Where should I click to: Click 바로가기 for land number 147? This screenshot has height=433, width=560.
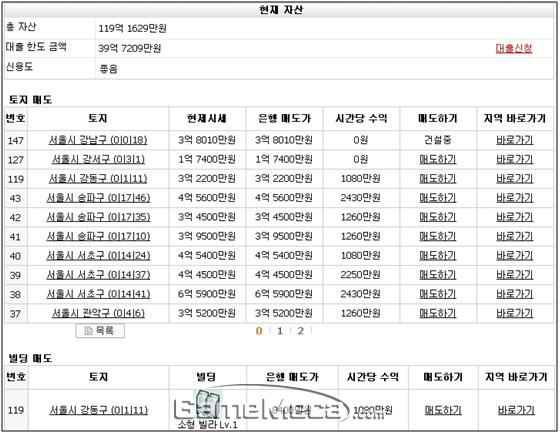[x=515, y=140]
